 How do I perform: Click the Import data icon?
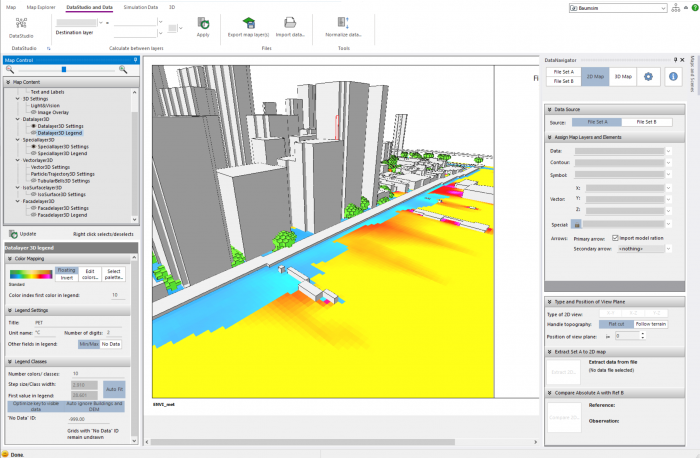[x=290, y=25]
